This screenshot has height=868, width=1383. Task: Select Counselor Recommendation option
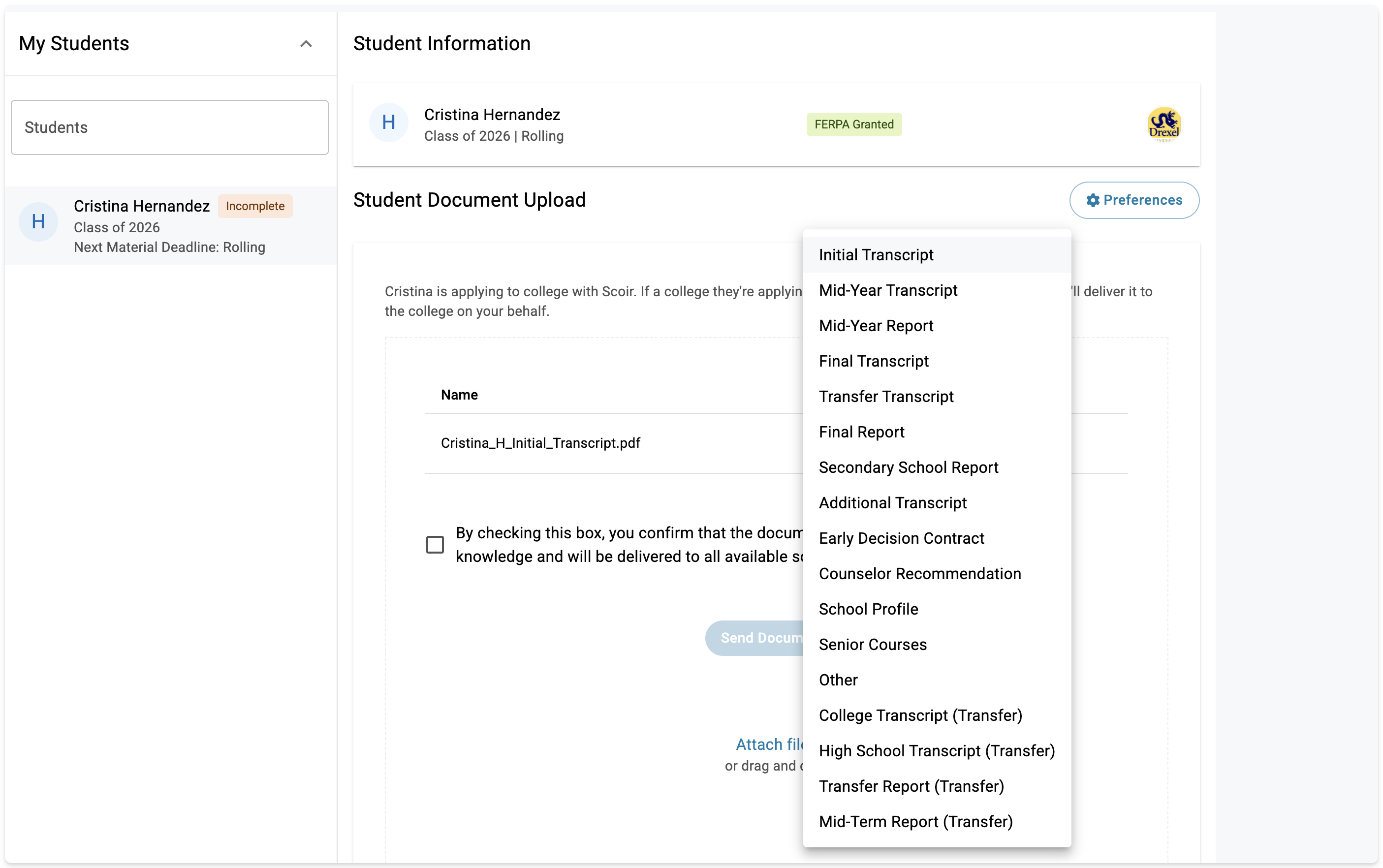919,574
